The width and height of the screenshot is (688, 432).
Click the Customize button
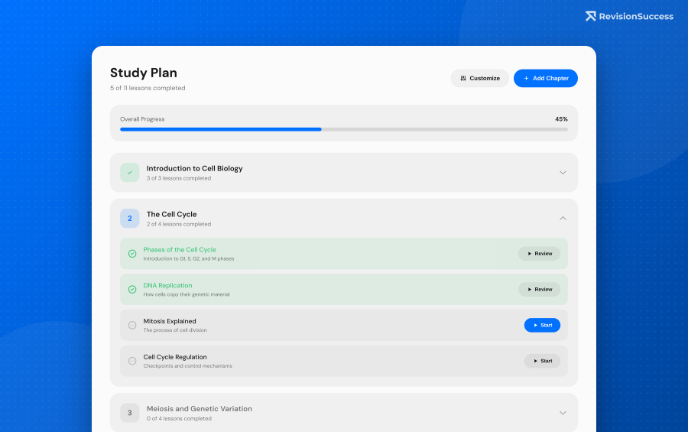pyautogui.click(x=480, y=78)
